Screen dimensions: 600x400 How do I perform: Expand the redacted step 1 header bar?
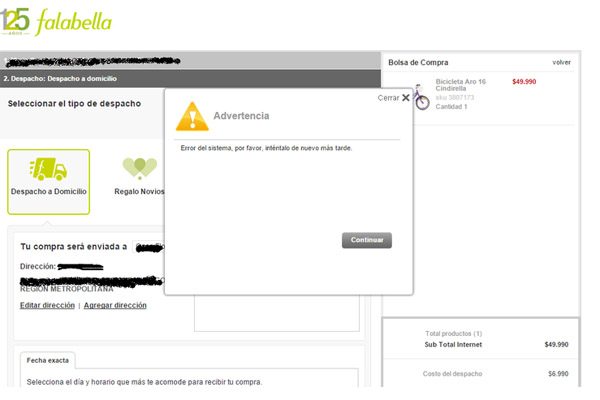190,60
